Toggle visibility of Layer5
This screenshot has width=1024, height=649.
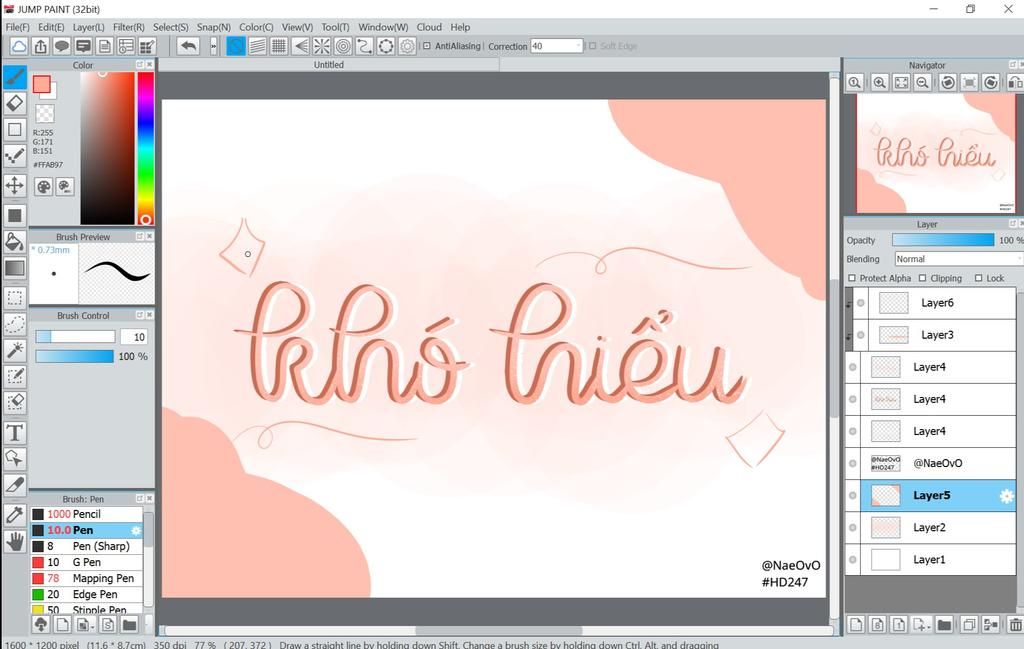coord(853,496)
